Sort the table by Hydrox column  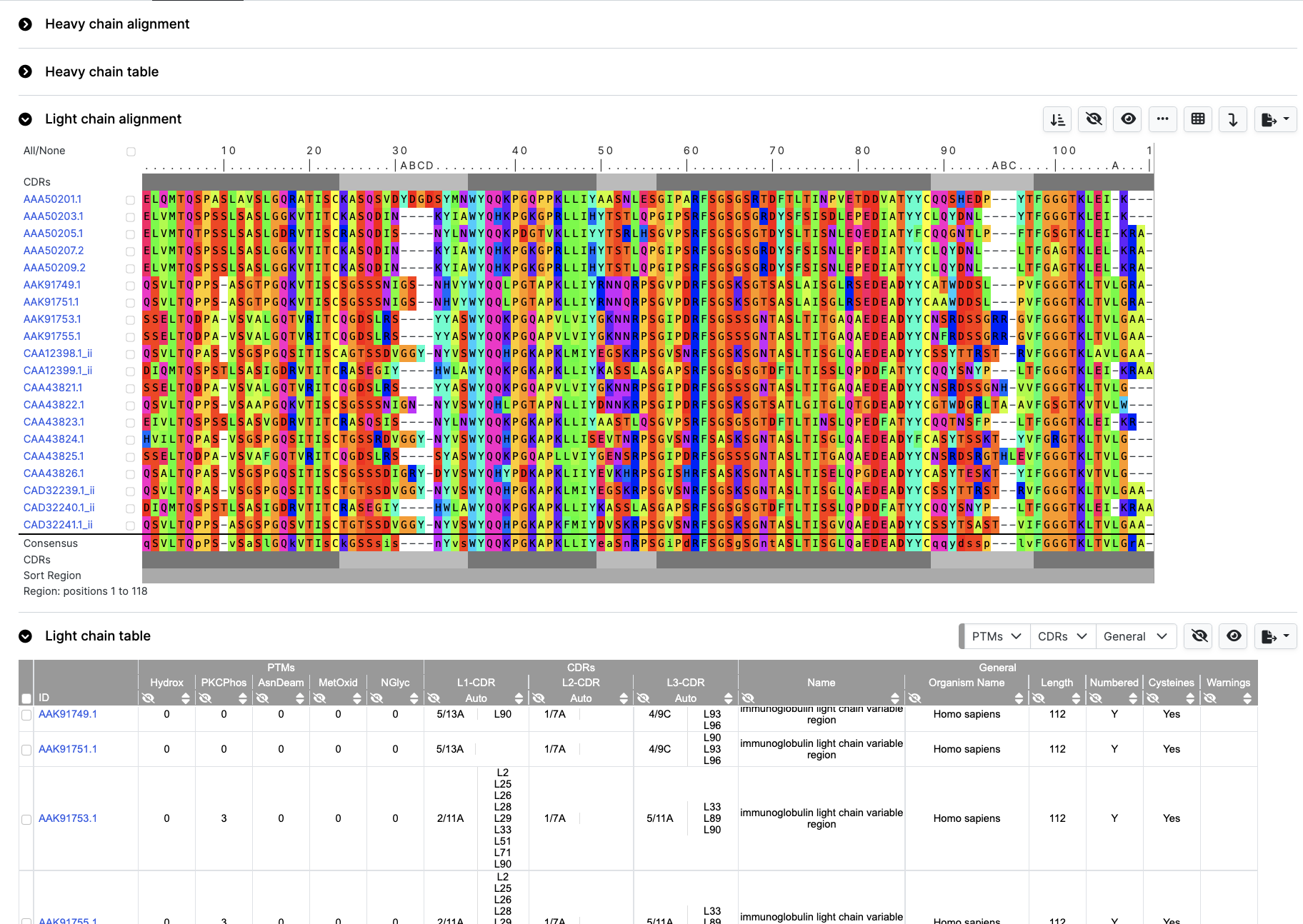pos(186,698)
